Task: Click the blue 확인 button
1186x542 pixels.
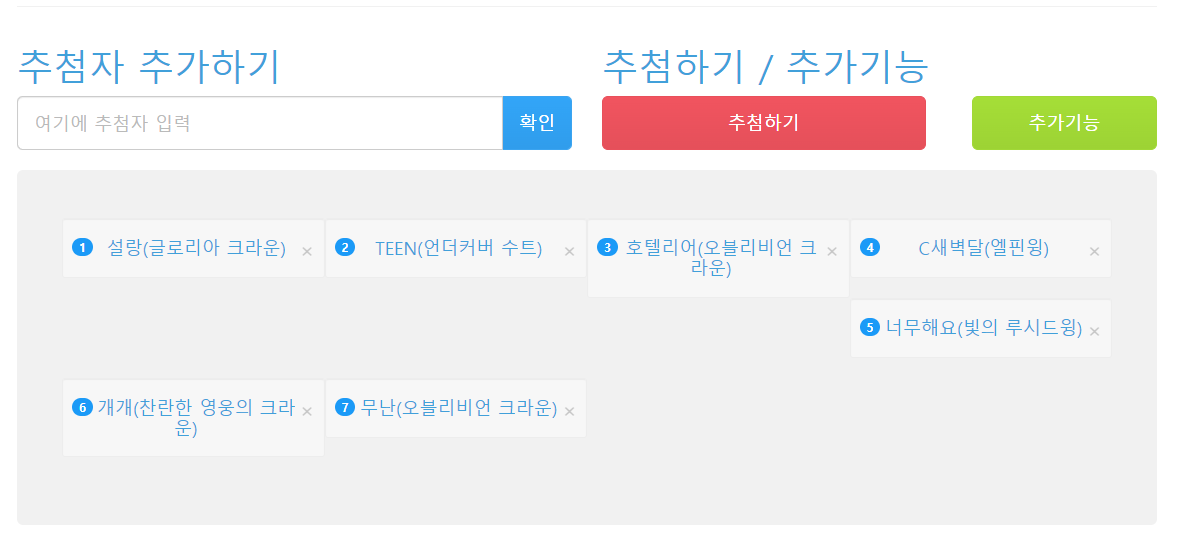Action: click(x=537, y=123)
